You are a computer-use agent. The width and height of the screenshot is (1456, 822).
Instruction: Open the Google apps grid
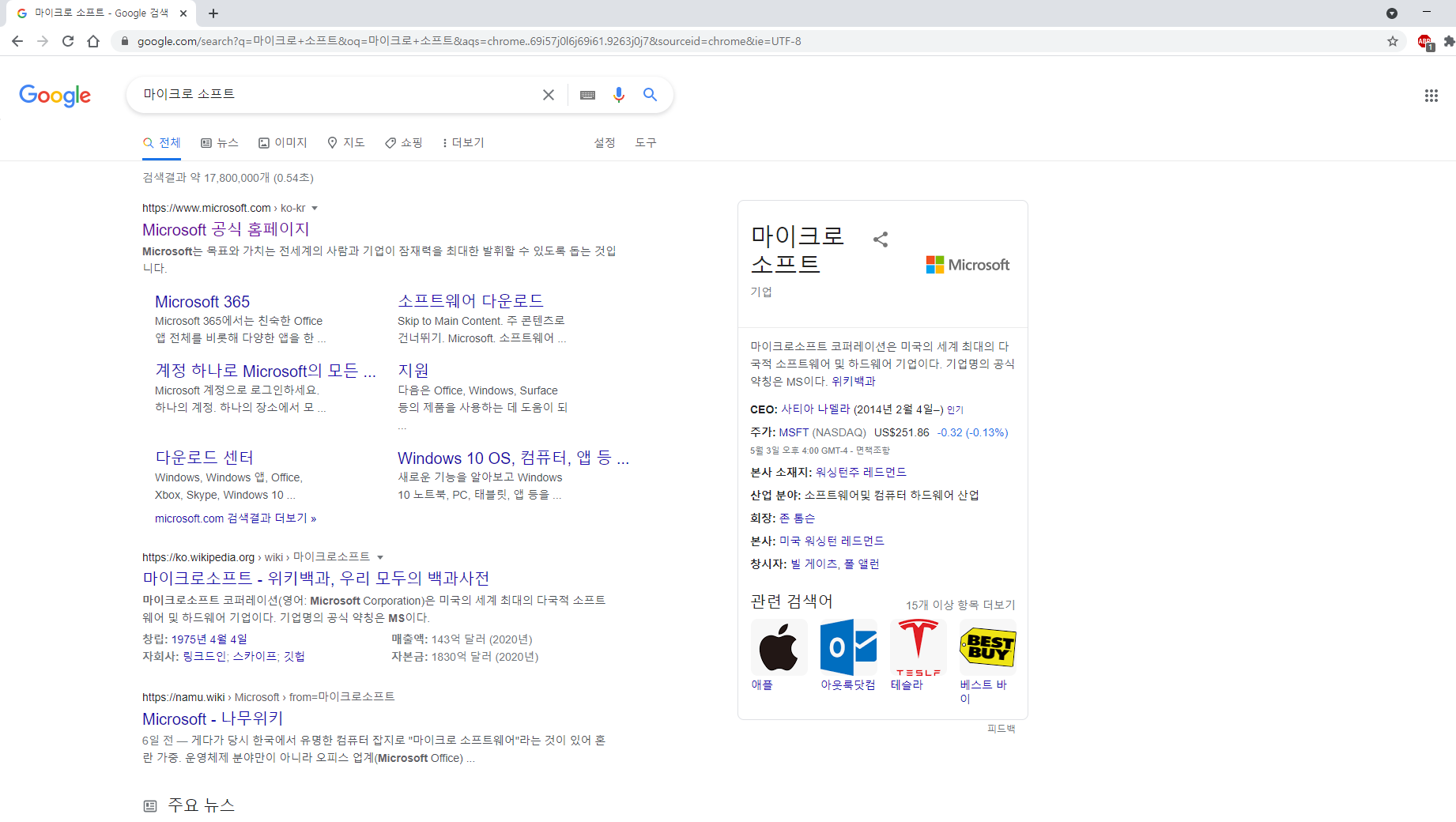[1431, 96]
